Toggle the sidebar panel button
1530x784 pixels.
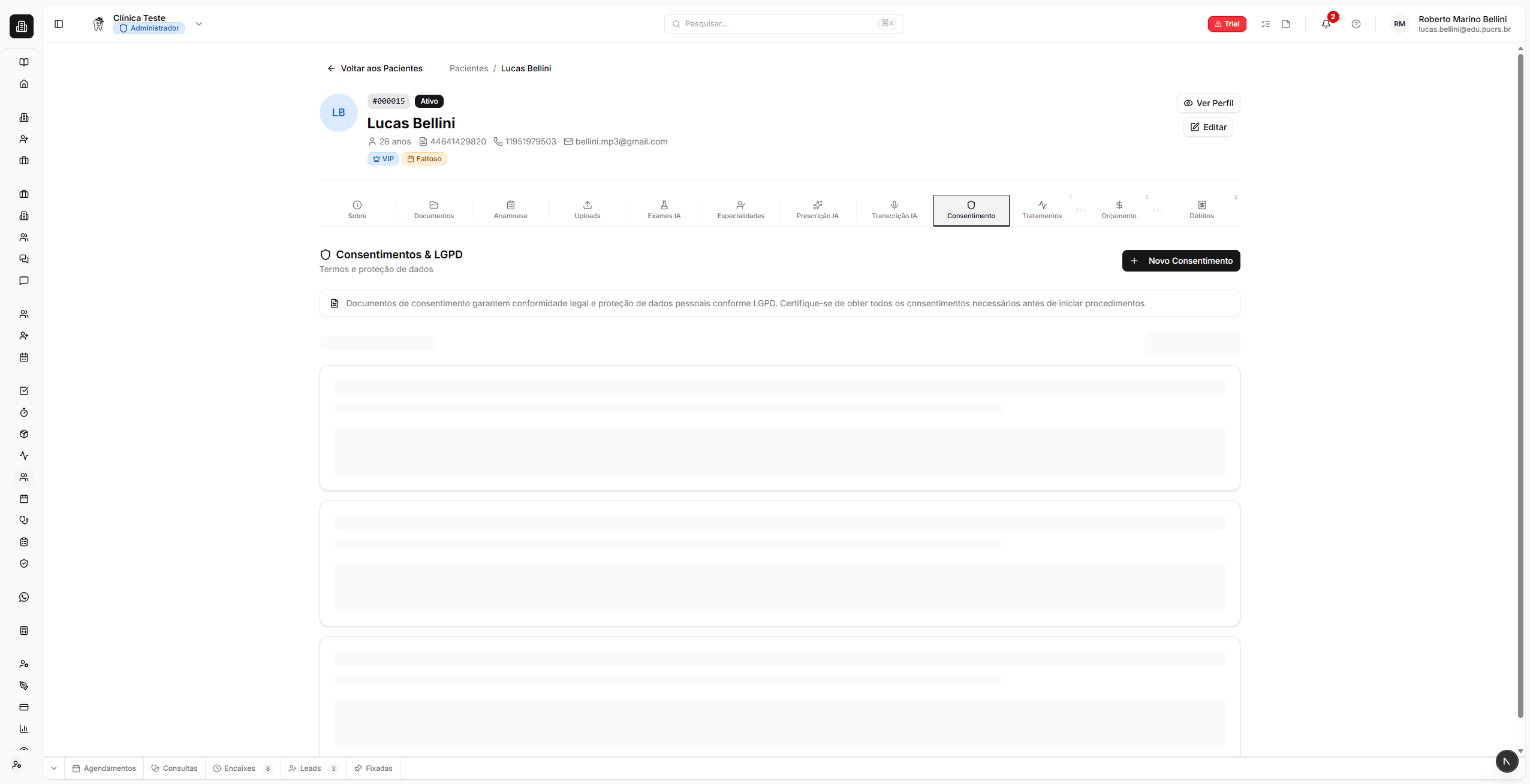59,24
